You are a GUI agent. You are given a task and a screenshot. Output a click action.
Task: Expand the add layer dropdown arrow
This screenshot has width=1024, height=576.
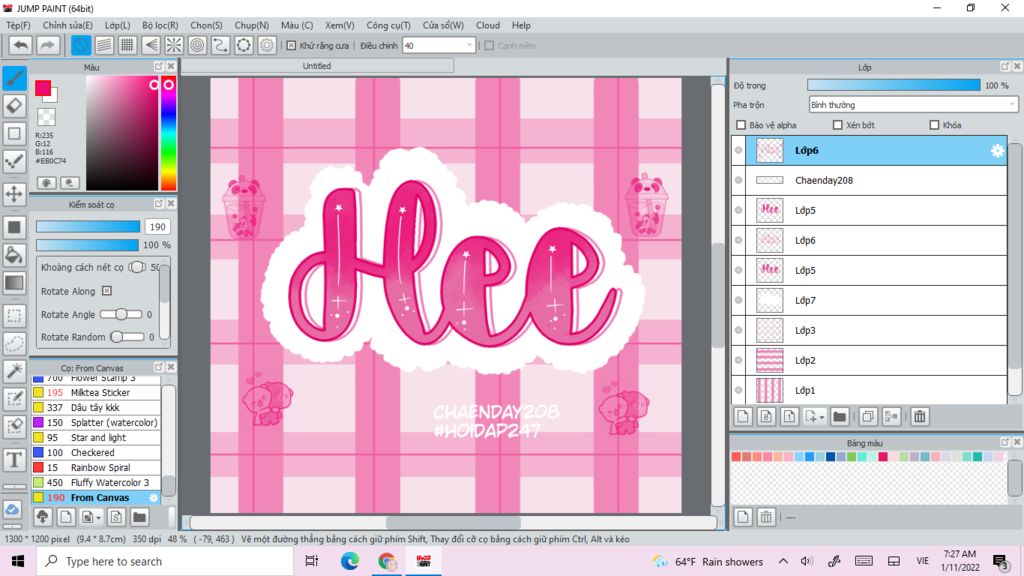(x=822, y=417)
